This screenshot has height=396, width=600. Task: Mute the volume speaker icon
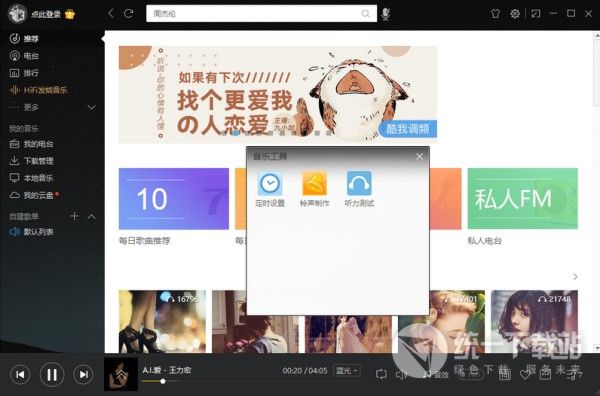point(401,374)
